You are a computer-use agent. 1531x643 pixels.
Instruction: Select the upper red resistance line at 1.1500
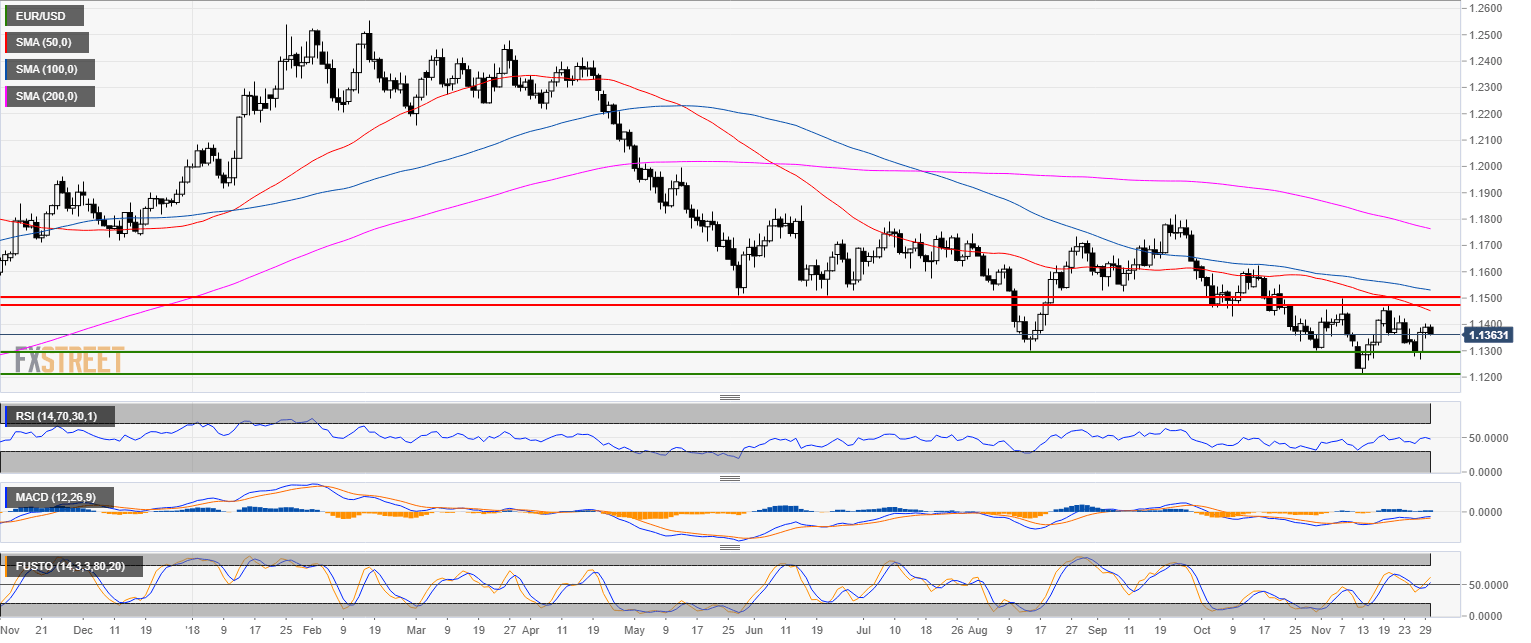tap(700, 297)
